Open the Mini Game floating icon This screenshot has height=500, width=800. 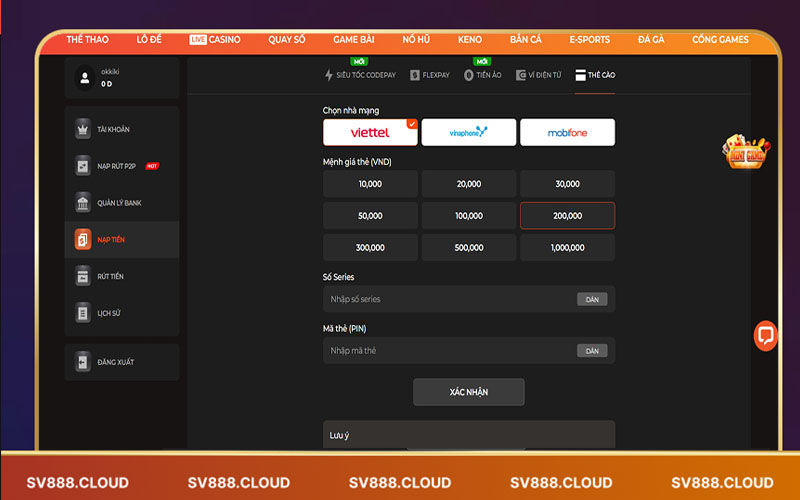click(745, 151)
